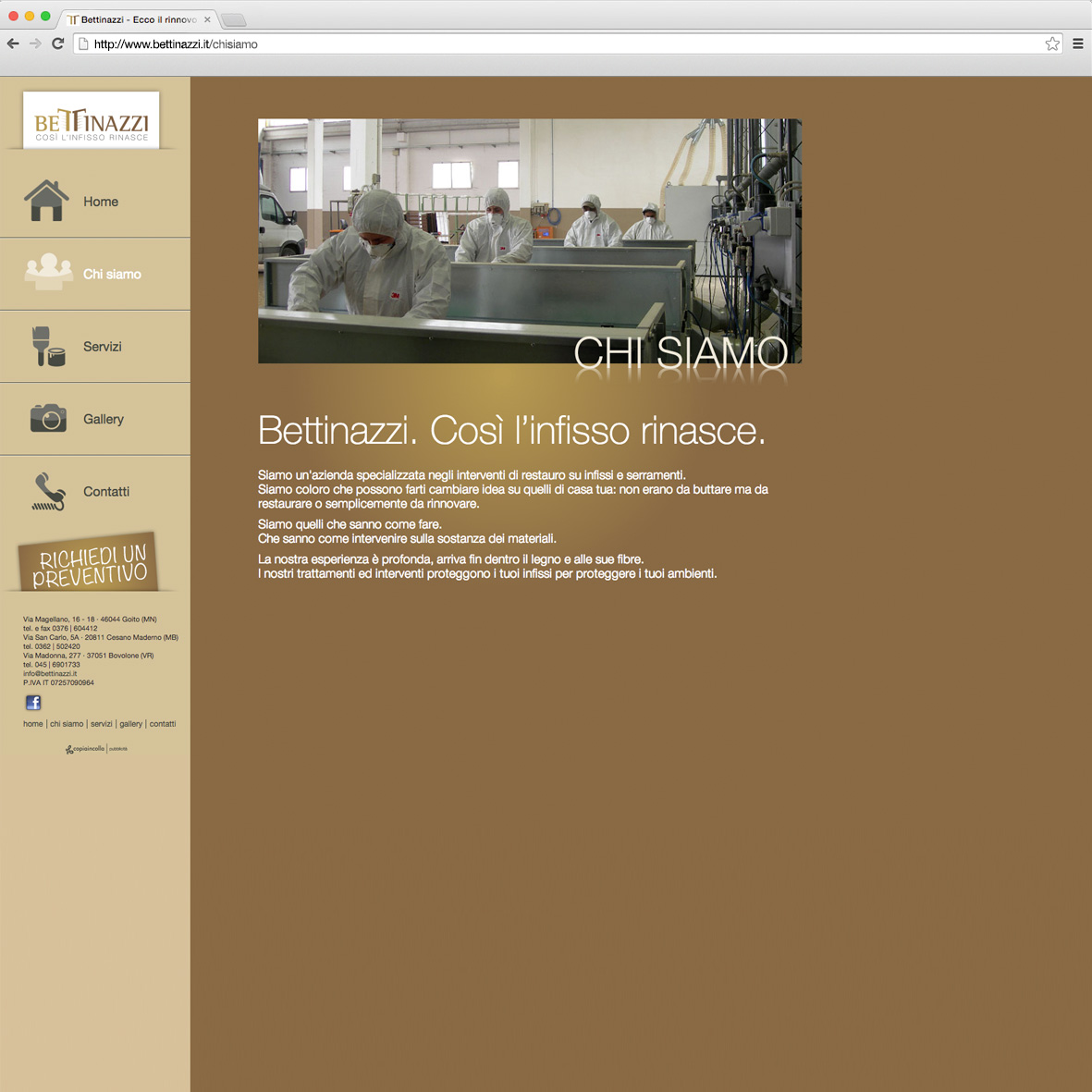
Task: Click the P.IVA number line
Action: (x=58, y=682)
